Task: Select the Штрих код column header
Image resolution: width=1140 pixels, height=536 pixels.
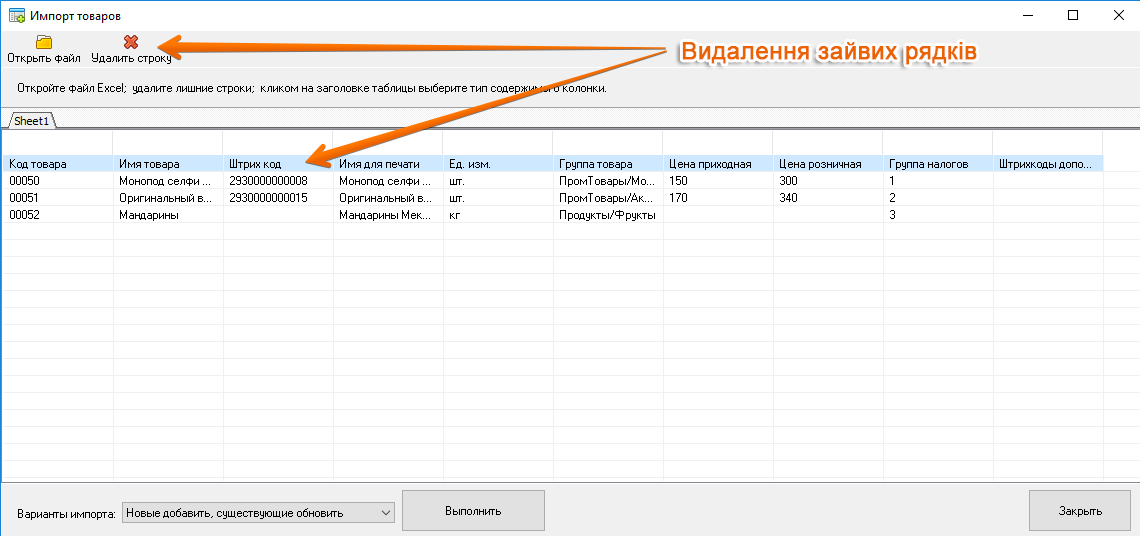Action: (278, 164)
